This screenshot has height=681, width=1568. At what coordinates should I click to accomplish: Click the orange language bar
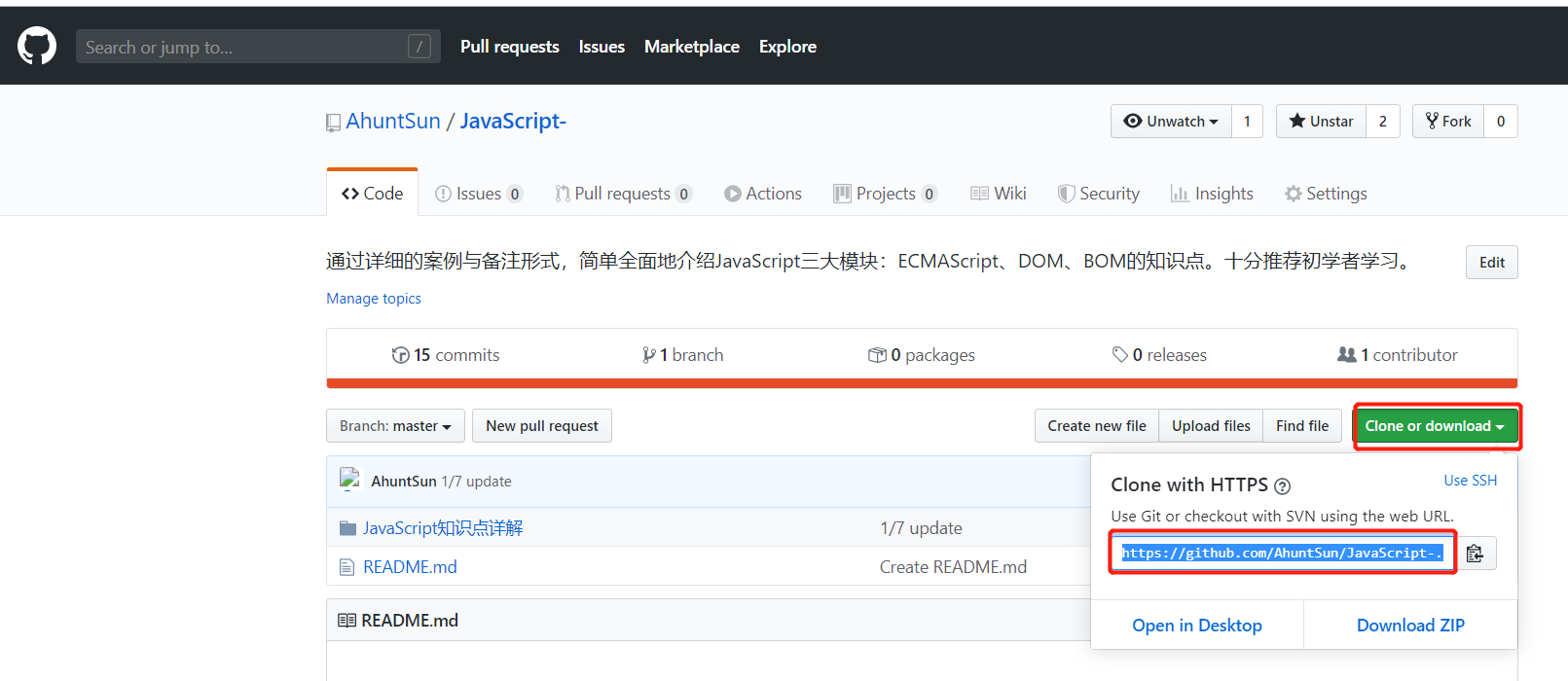(922, 383)
